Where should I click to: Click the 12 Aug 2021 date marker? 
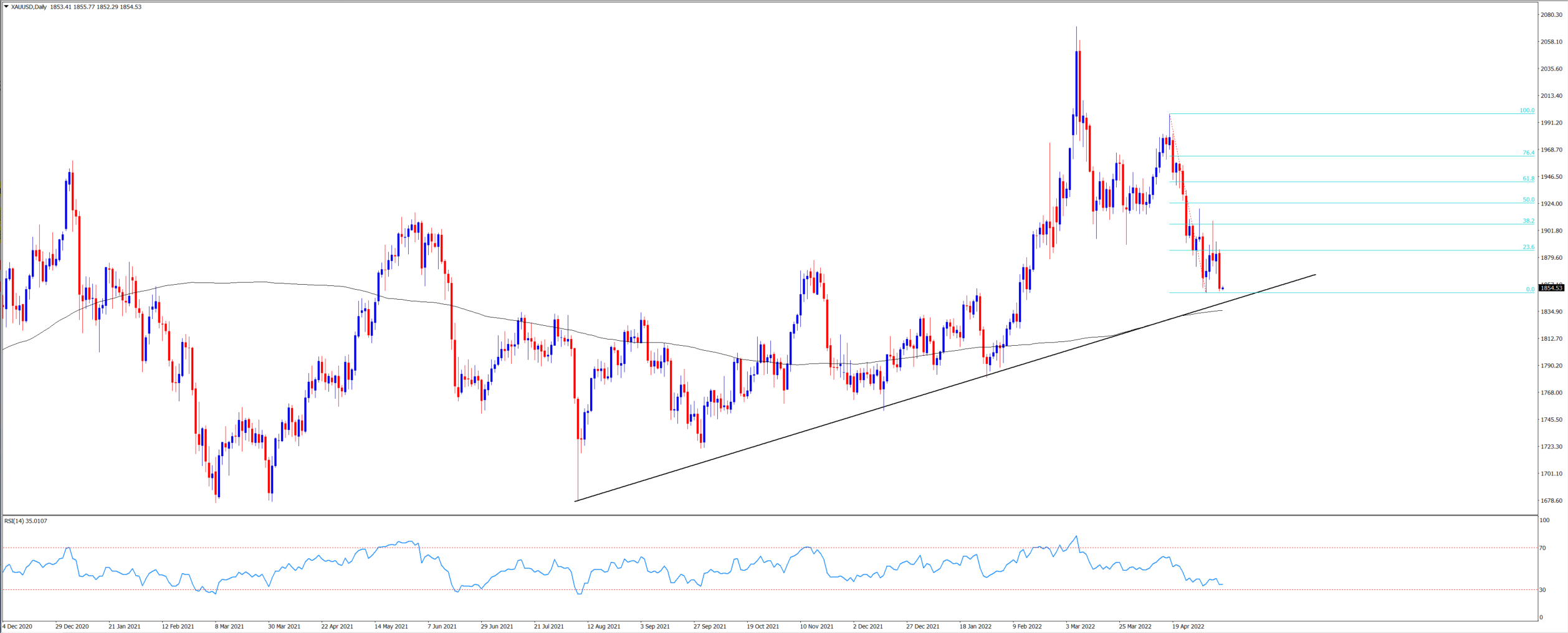pyautogui.click(x=603, y=626)
